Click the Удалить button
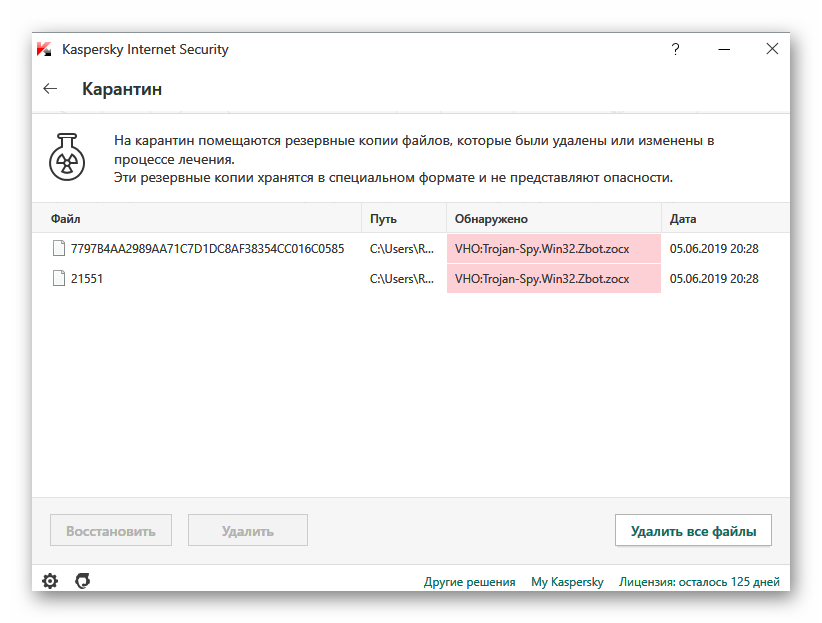 (247, 530)
